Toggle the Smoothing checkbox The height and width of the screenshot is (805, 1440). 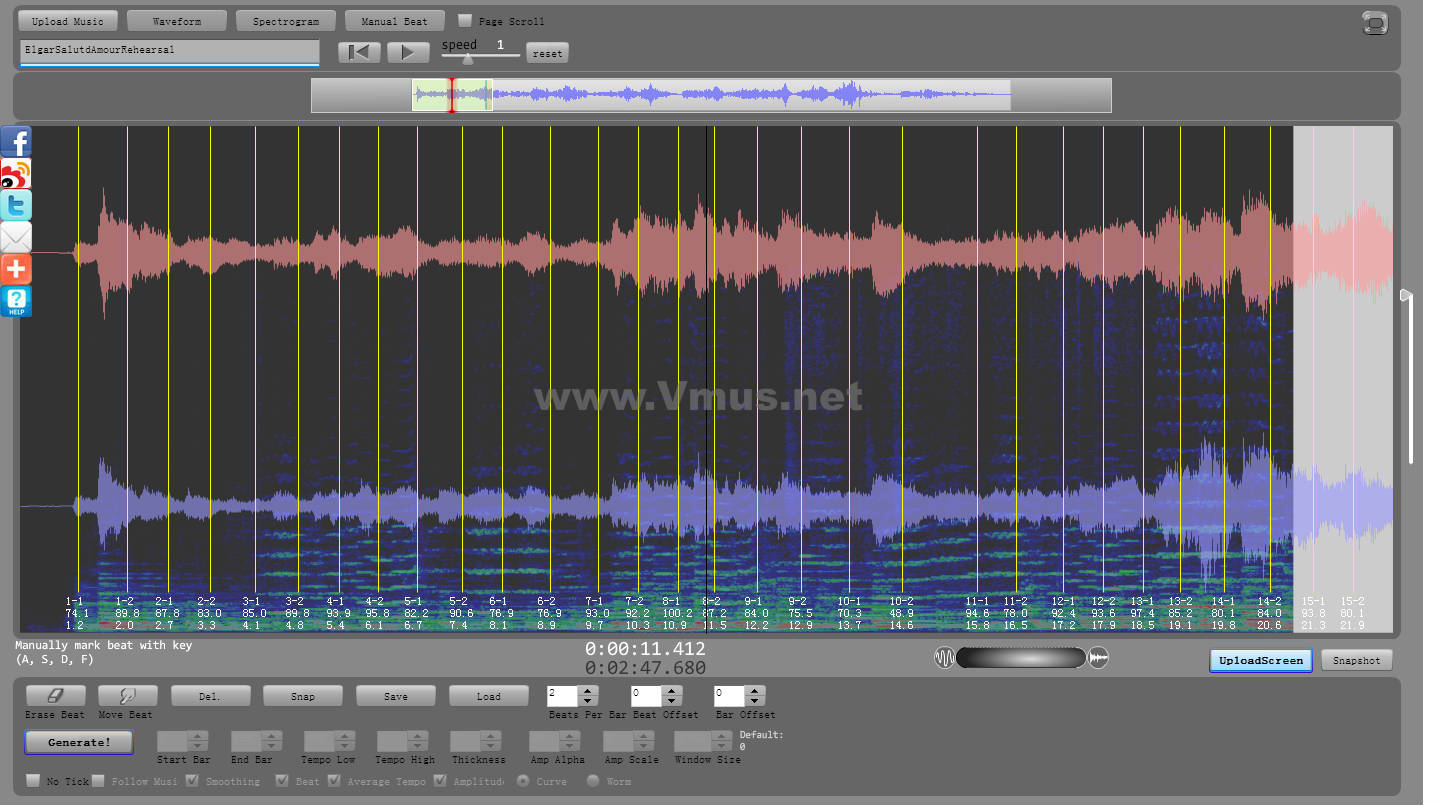point(193,781)
